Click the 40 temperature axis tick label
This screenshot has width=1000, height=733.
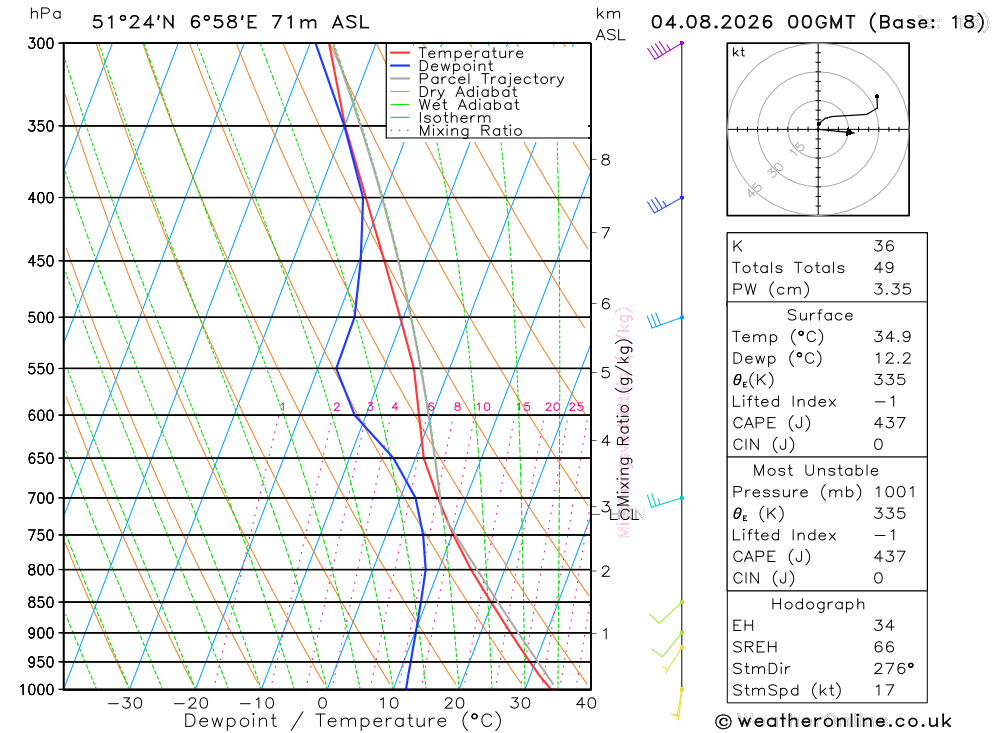(x=586, y=704)
